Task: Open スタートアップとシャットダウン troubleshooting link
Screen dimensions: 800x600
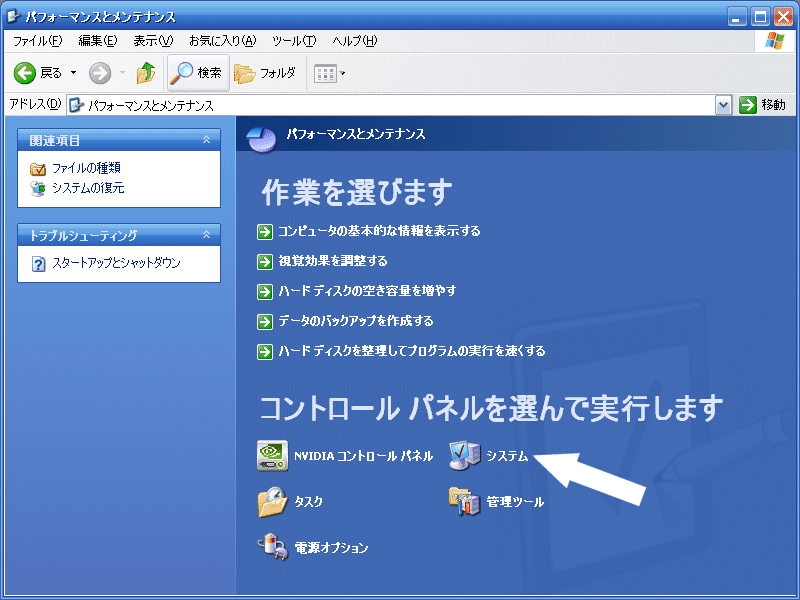Action: point(116,263)
